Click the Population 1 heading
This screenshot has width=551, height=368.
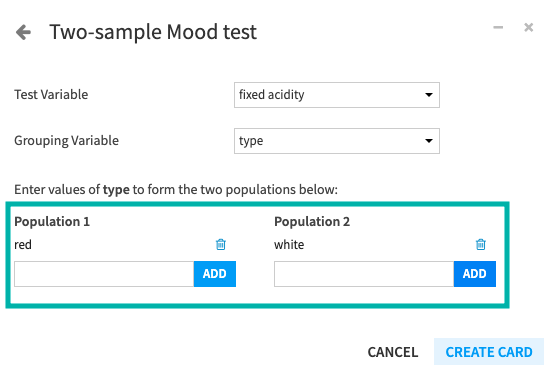point(52,222)
